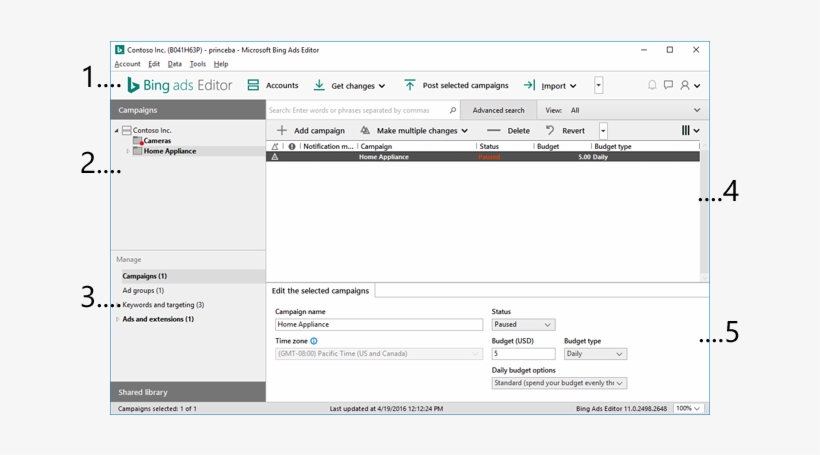Open the column chooser icon
The image size is (820, 455).
click(x=690, y=131)
